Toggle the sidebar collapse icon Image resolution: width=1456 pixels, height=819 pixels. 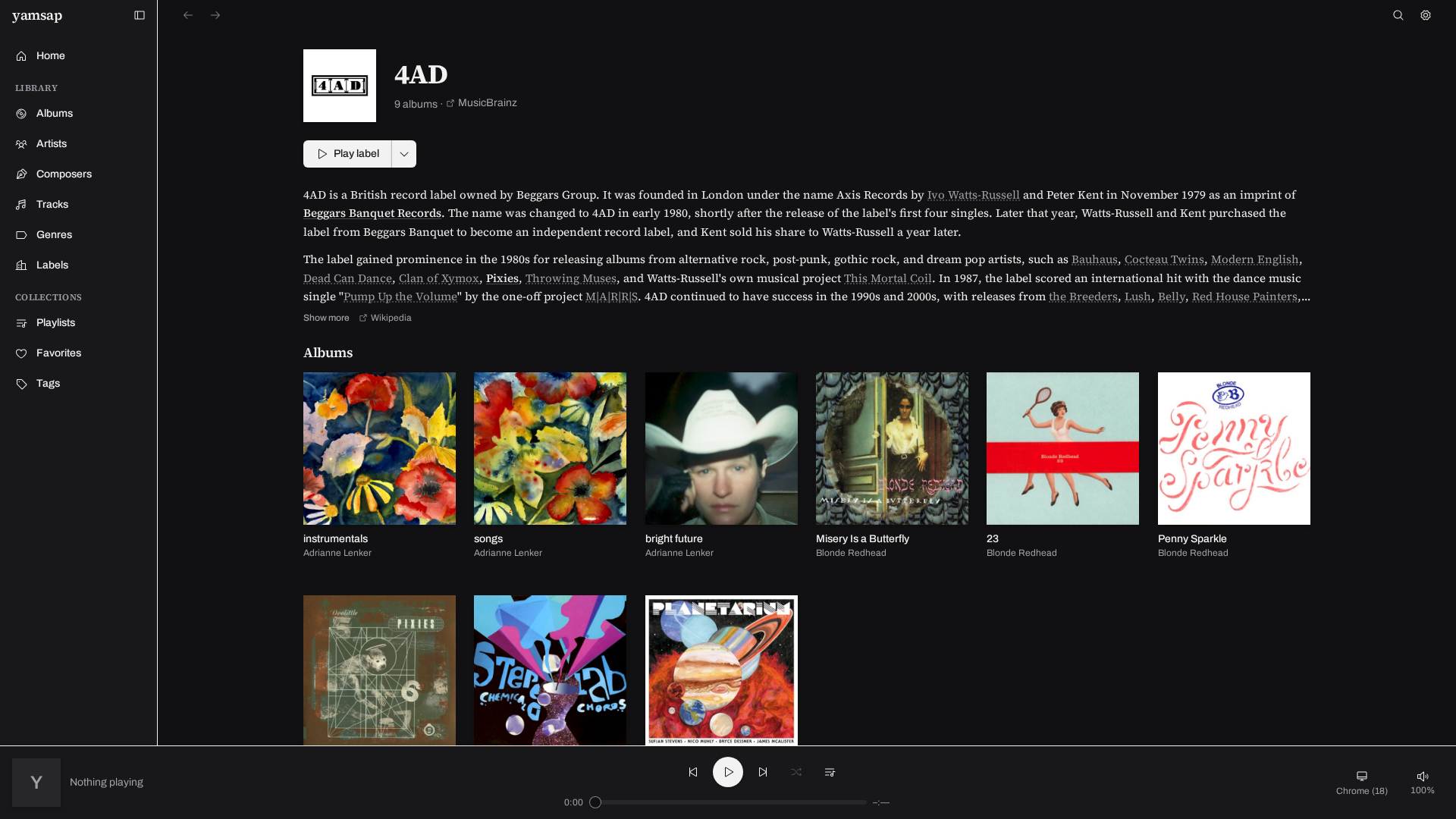(x=140, y=15)
